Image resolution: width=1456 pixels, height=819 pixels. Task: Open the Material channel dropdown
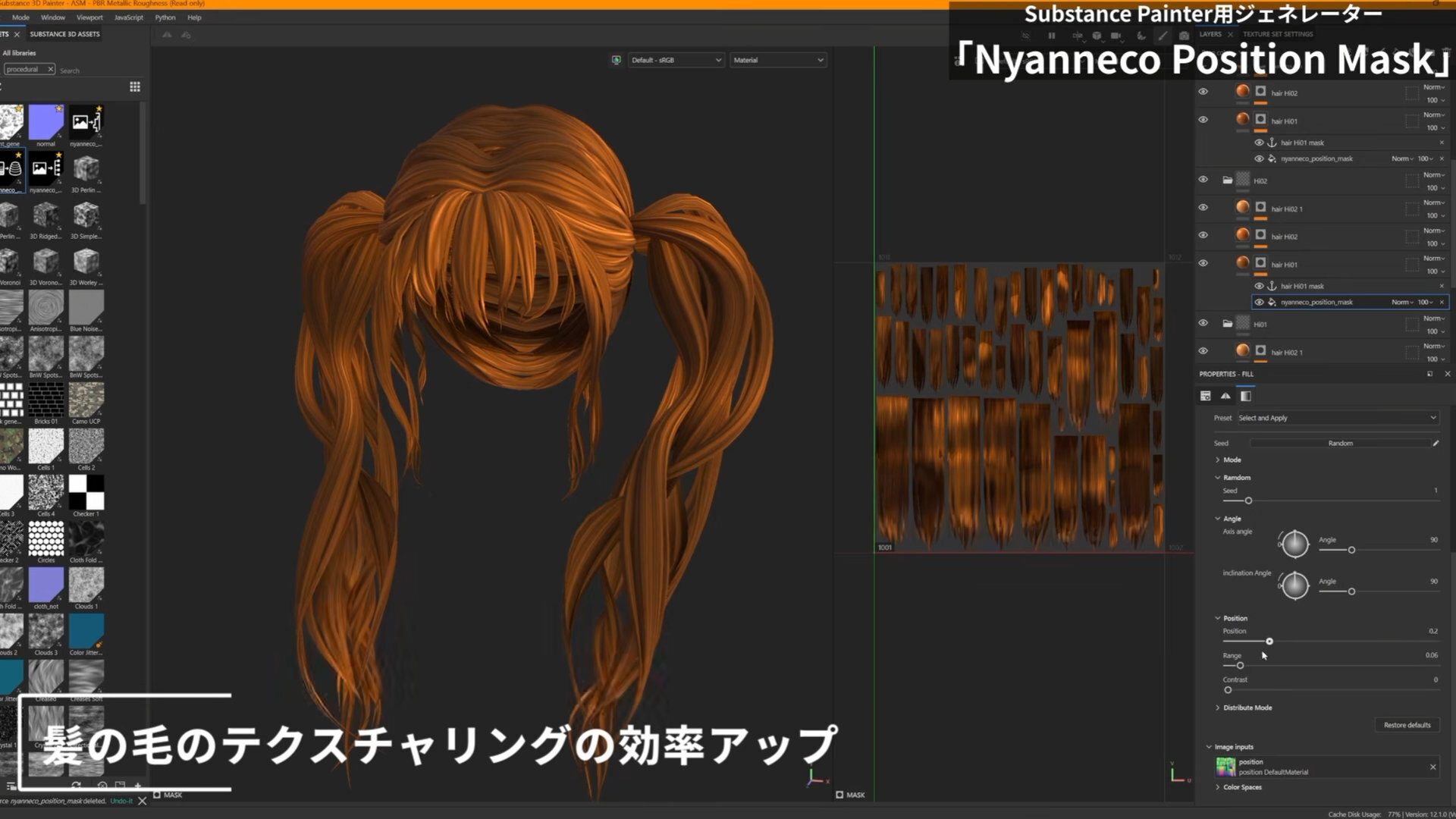point(778,60)
